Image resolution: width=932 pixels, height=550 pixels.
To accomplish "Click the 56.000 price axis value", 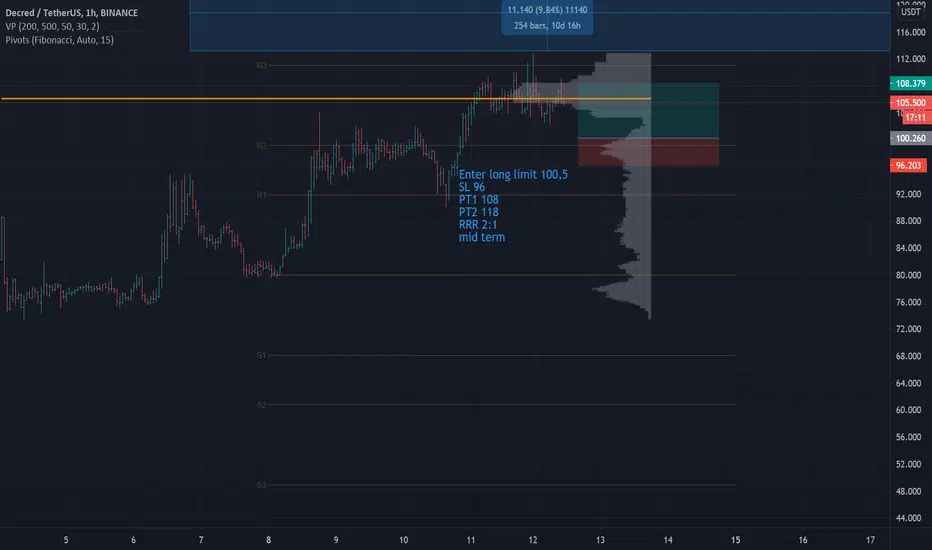I will 908,437.
